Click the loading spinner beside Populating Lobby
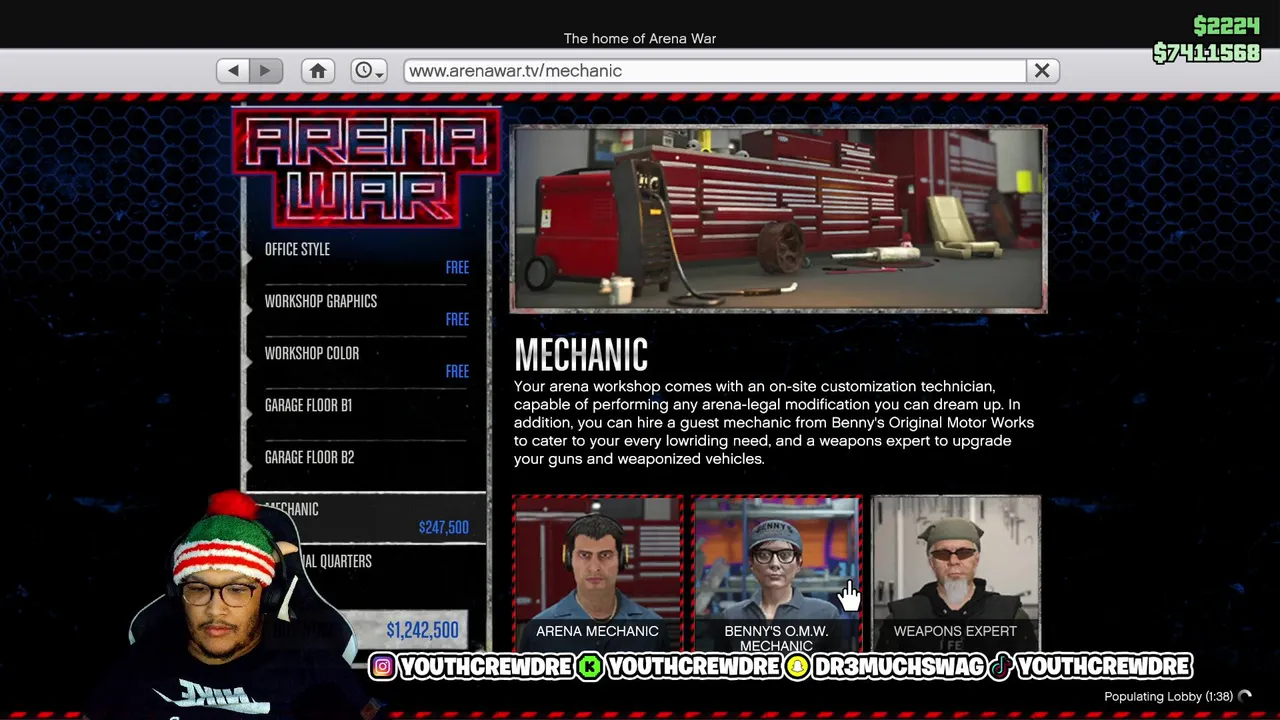1280x720 pixels. tap(1245, 696)
